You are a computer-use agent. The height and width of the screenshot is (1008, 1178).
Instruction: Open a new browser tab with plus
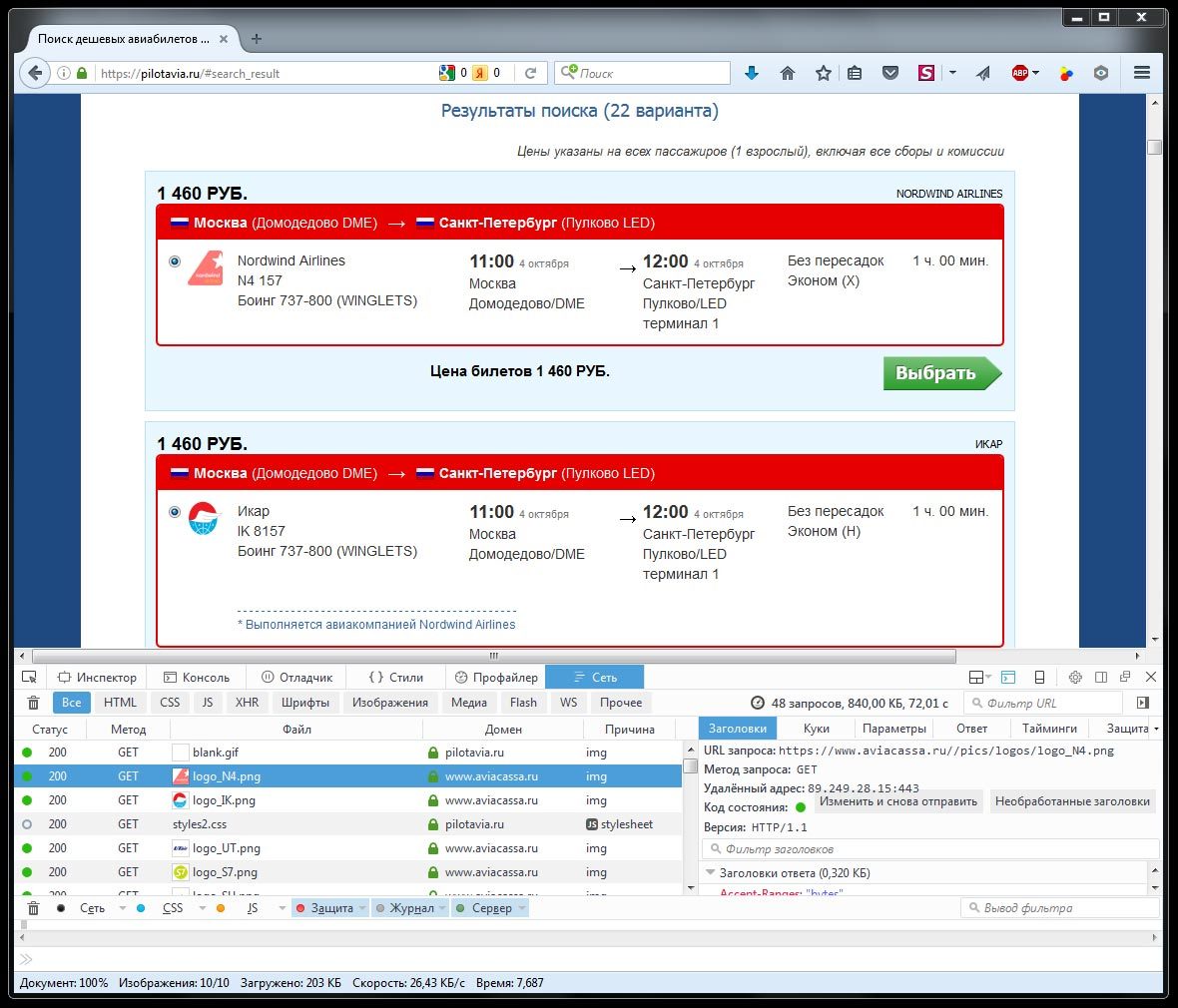257,38
